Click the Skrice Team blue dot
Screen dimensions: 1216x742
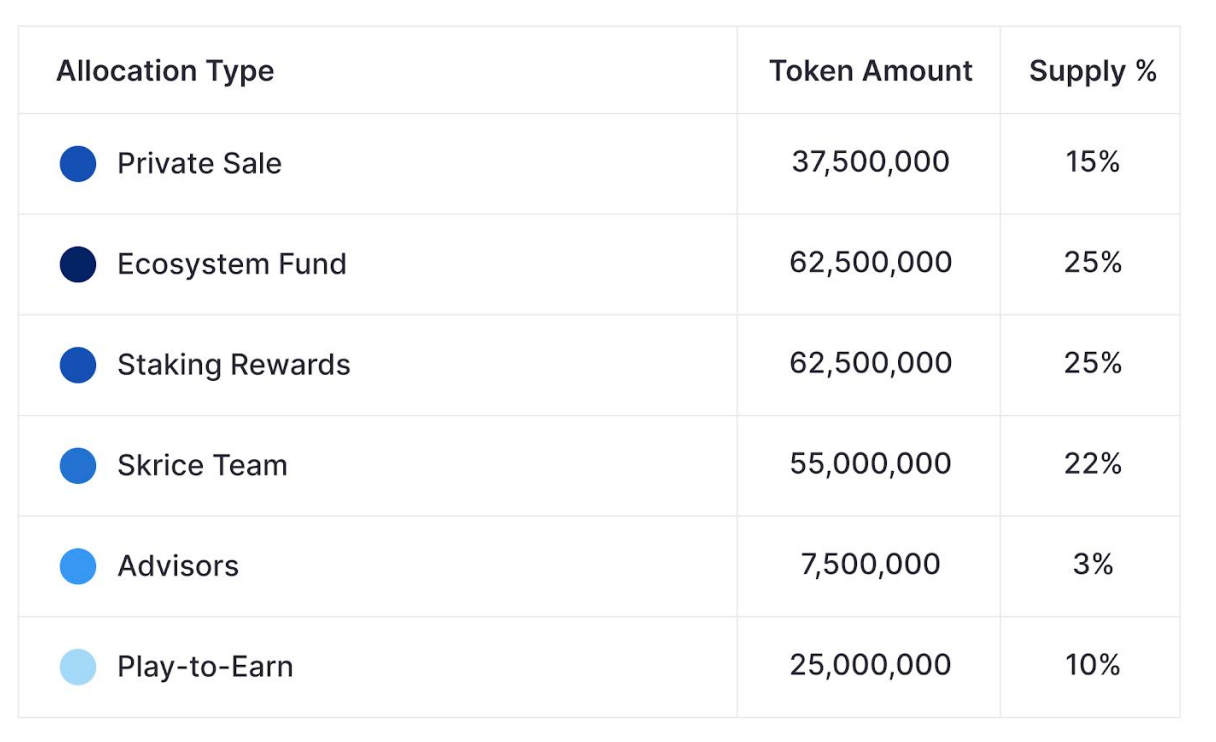pyautogui.click(x=78, y=465)
